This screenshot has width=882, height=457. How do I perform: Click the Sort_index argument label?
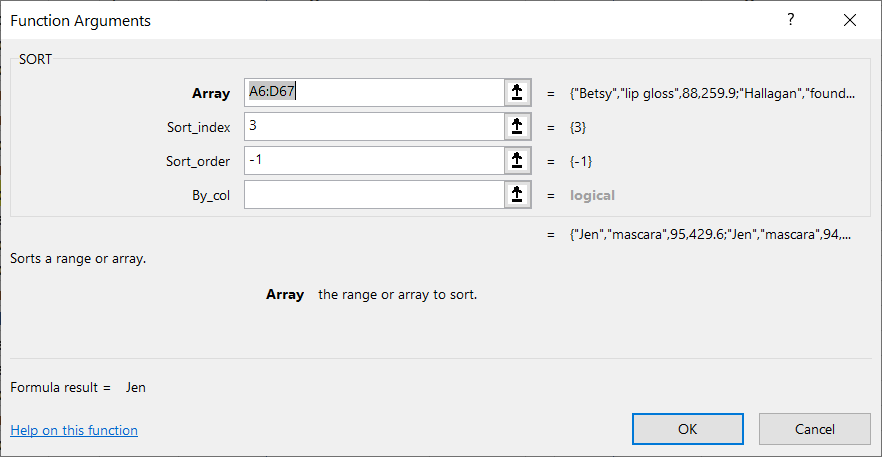(198, 128)
